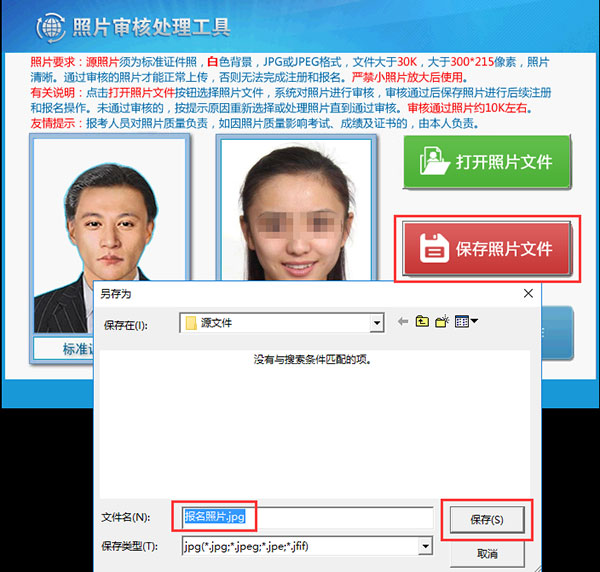Click the 另存为 dialog title
600x572 pixels.
coord(116,294)
